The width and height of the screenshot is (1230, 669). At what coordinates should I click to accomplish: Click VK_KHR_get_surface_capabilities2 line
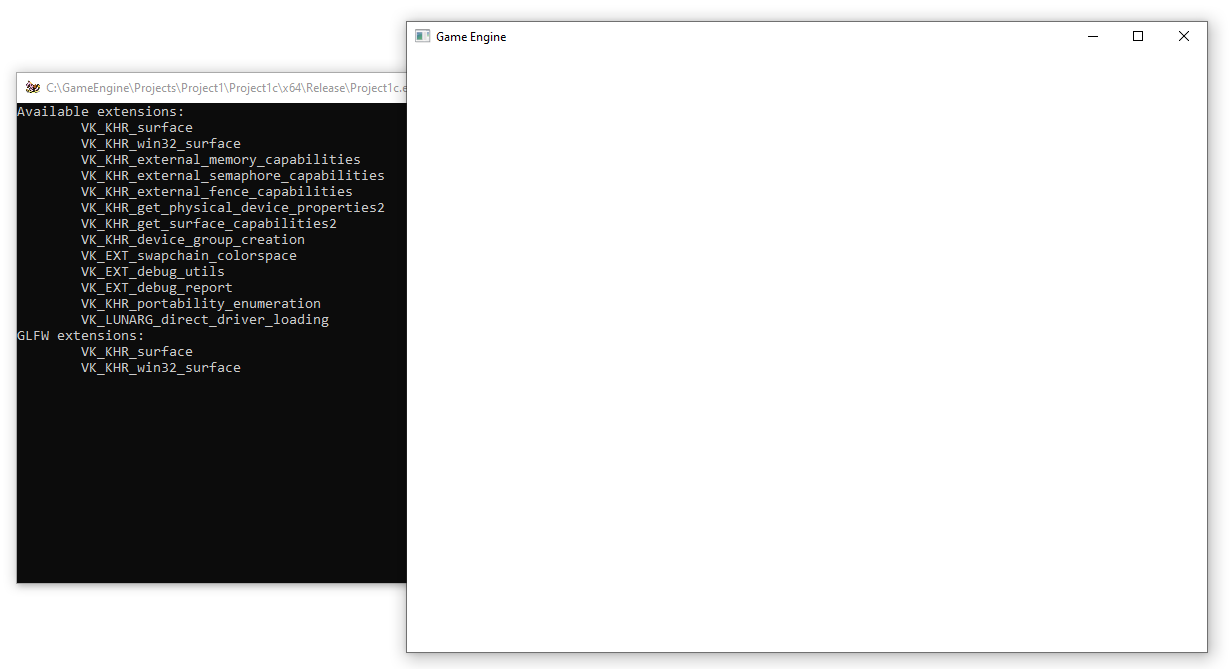(x=209, y=224)
